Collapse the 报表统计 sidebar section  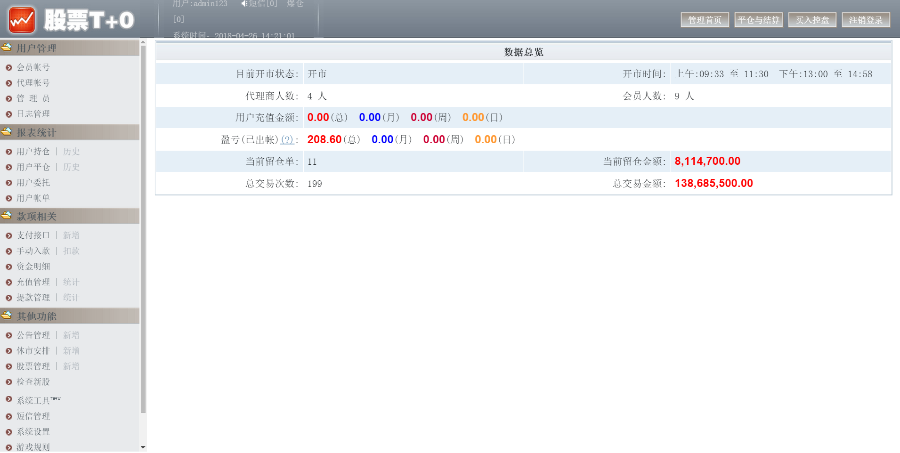[69, 132]
